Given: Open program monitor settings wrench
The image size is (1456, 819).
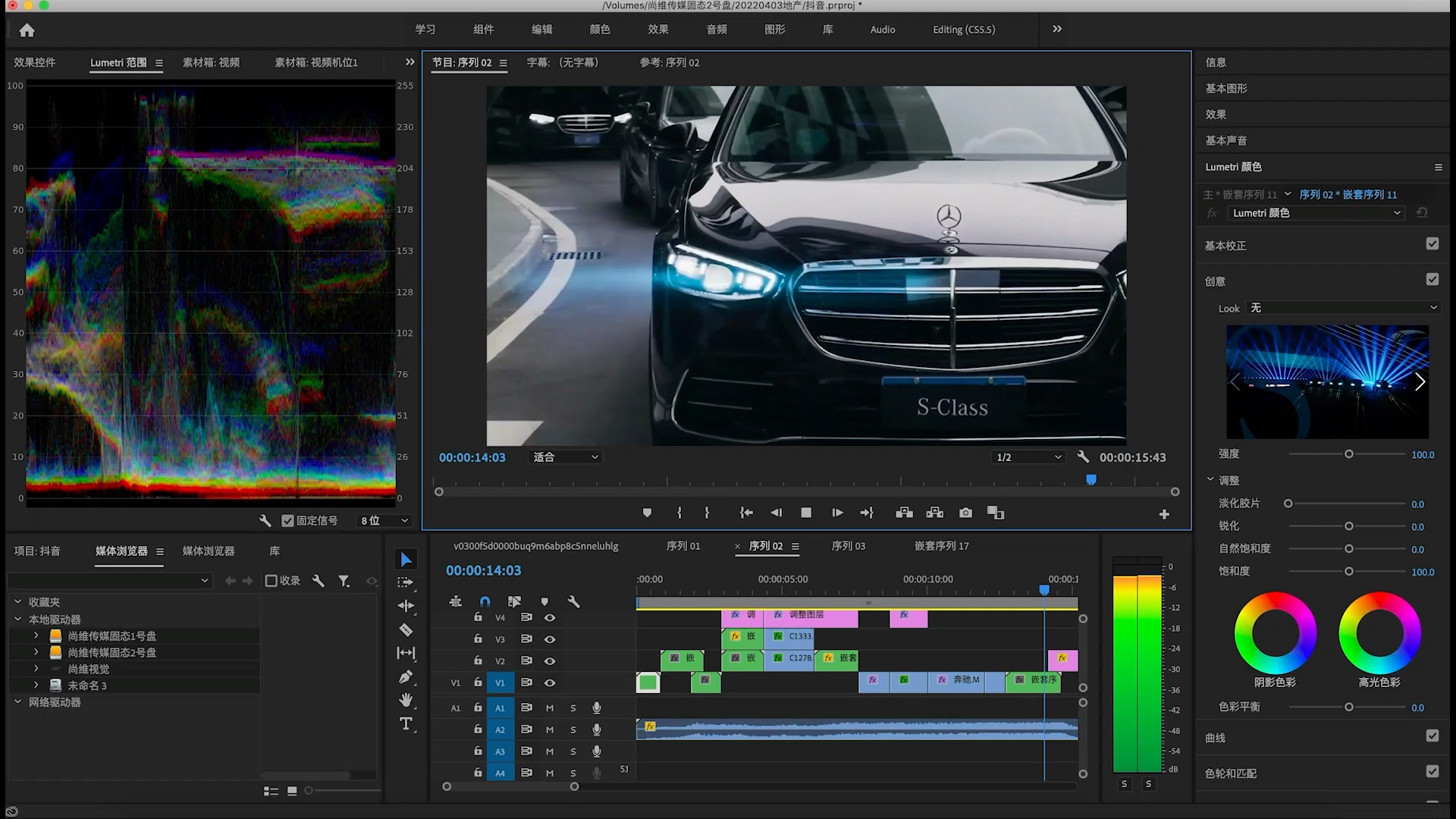Looking at the screenshot, I should pos(1083,457).
